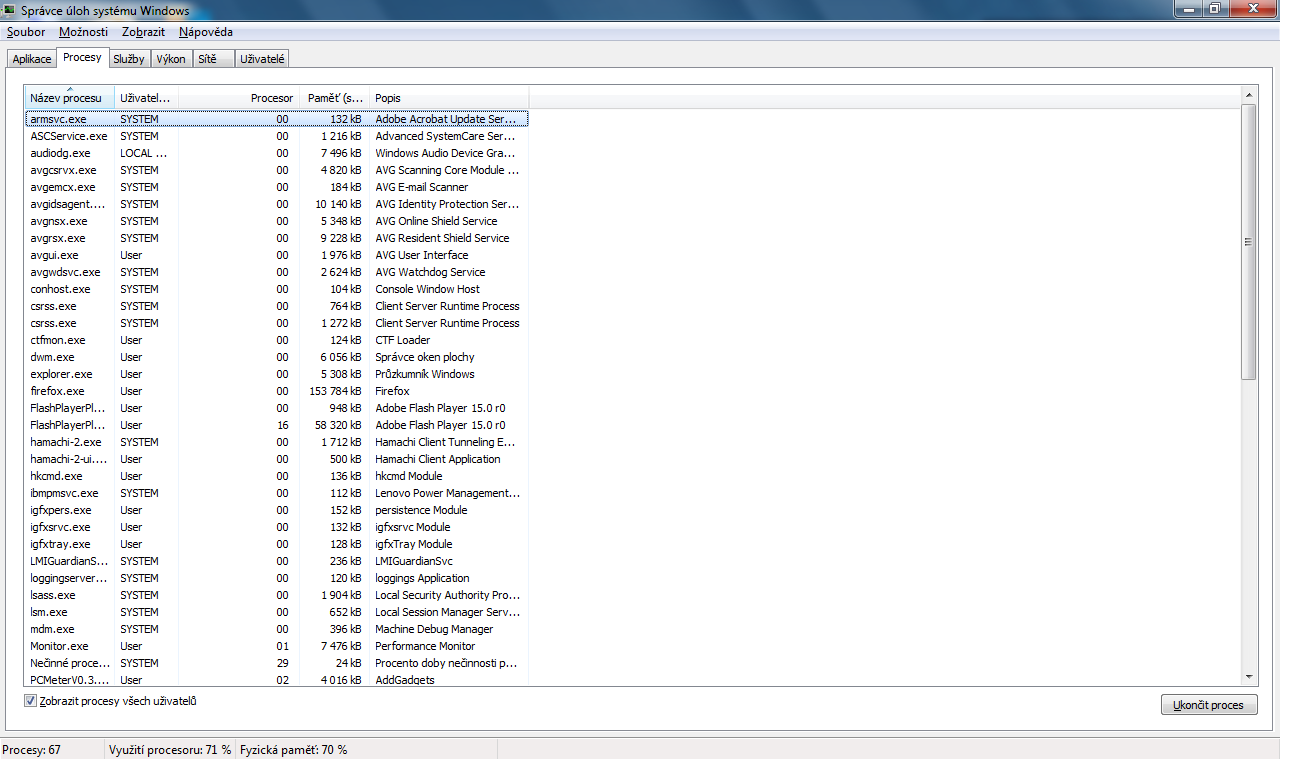This screenshot has width=1312, height=760.
Task: Open the Soubor menu
Action: click(26, 32)
